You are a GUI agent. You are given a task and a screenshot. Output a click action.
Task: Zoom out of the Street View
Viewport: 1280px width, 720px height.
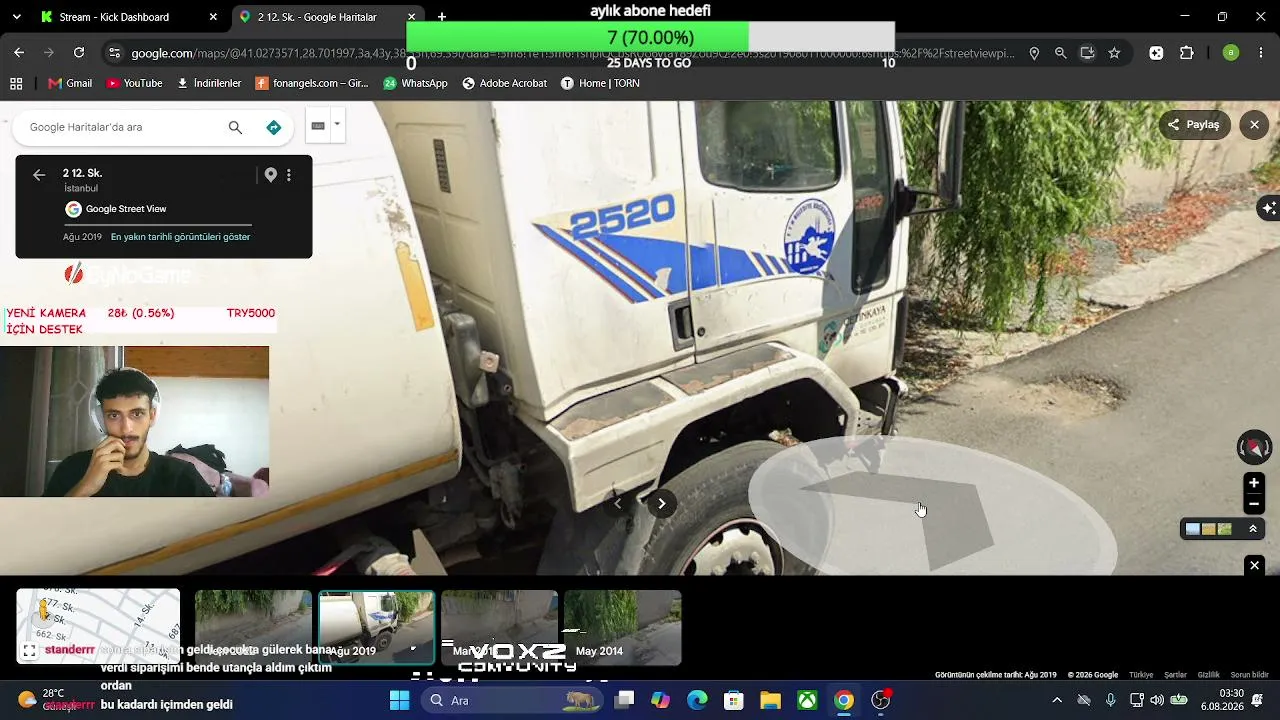1254,504
